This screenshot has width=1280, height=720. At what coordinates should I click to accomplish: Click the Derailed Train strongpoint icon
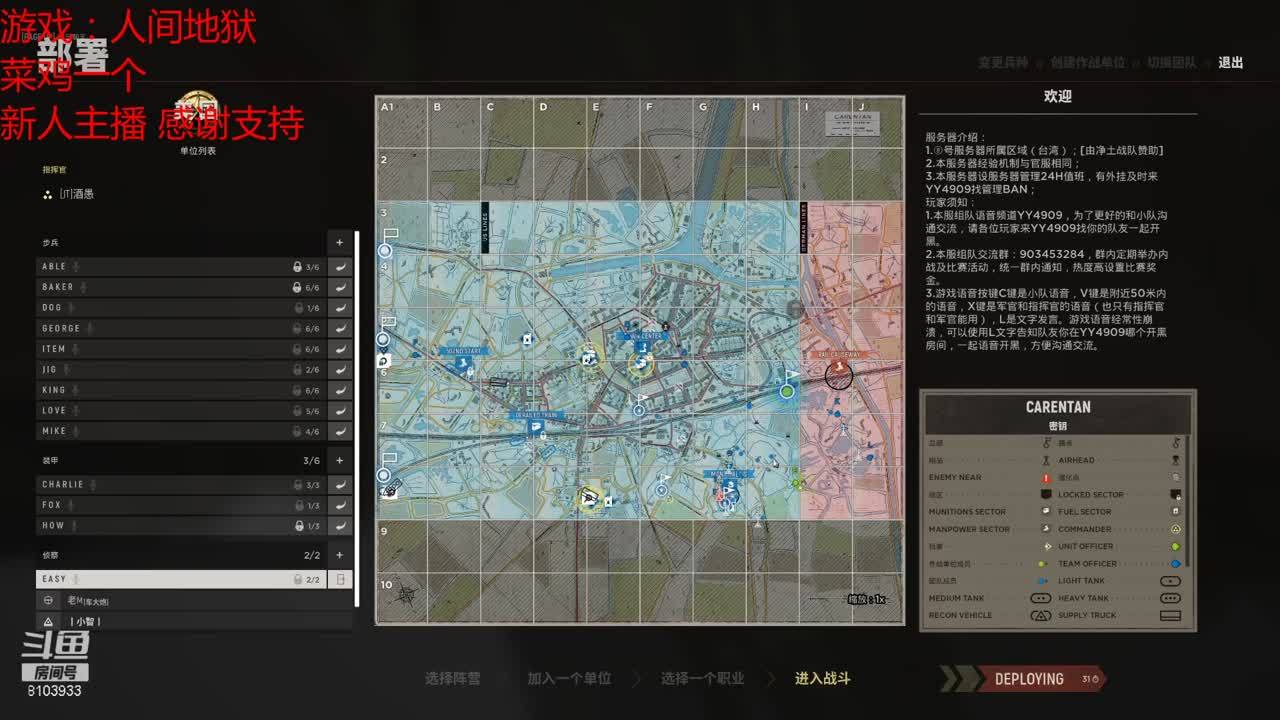tap(538, 428)
